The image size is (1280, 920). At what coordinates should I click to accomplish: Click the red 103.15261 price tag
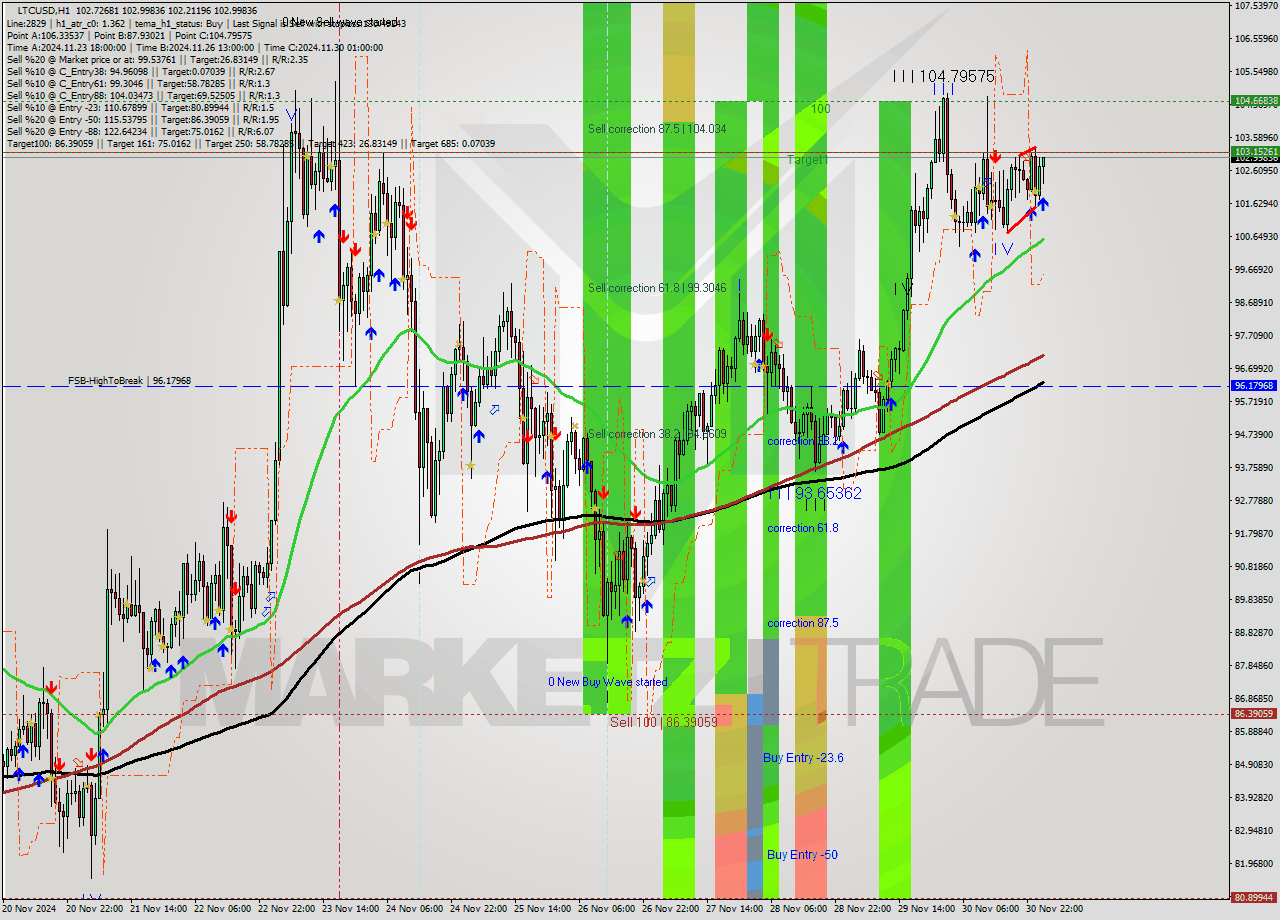tap(1255, 152)
